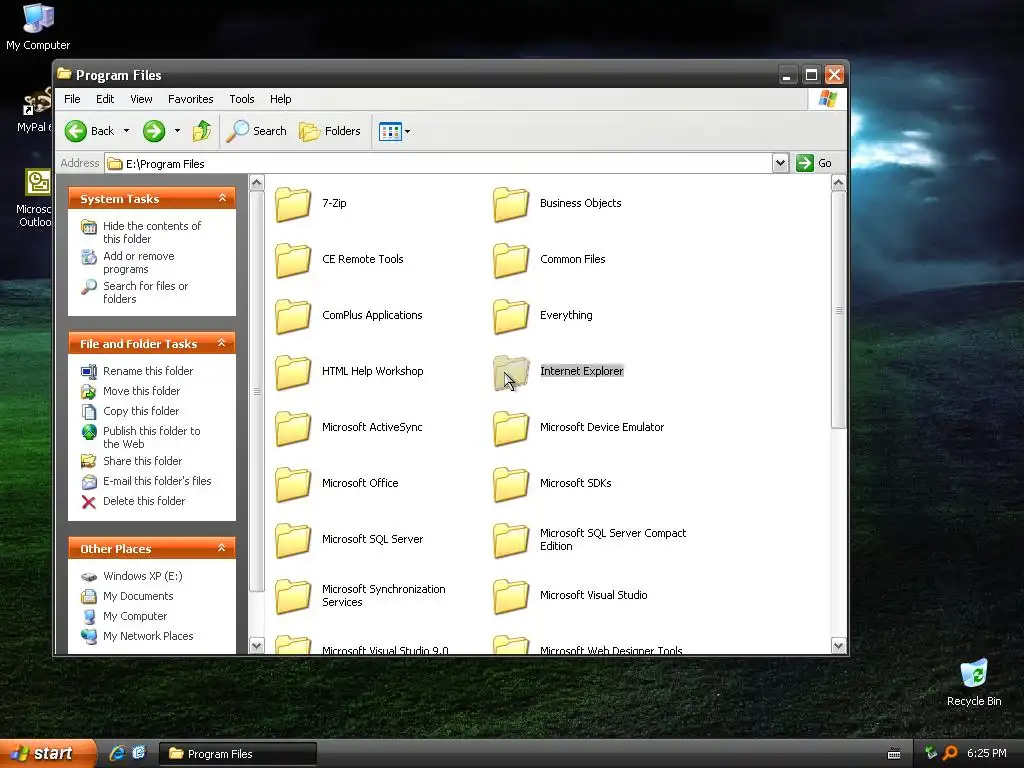Open the 7-Zip folder icon
The height and width of the screenshot is (768, 1024).
pos(293,204)
